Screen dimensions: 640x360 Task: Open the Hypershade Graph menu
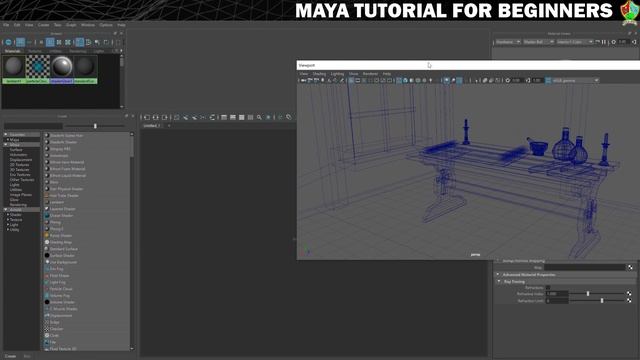71,25
